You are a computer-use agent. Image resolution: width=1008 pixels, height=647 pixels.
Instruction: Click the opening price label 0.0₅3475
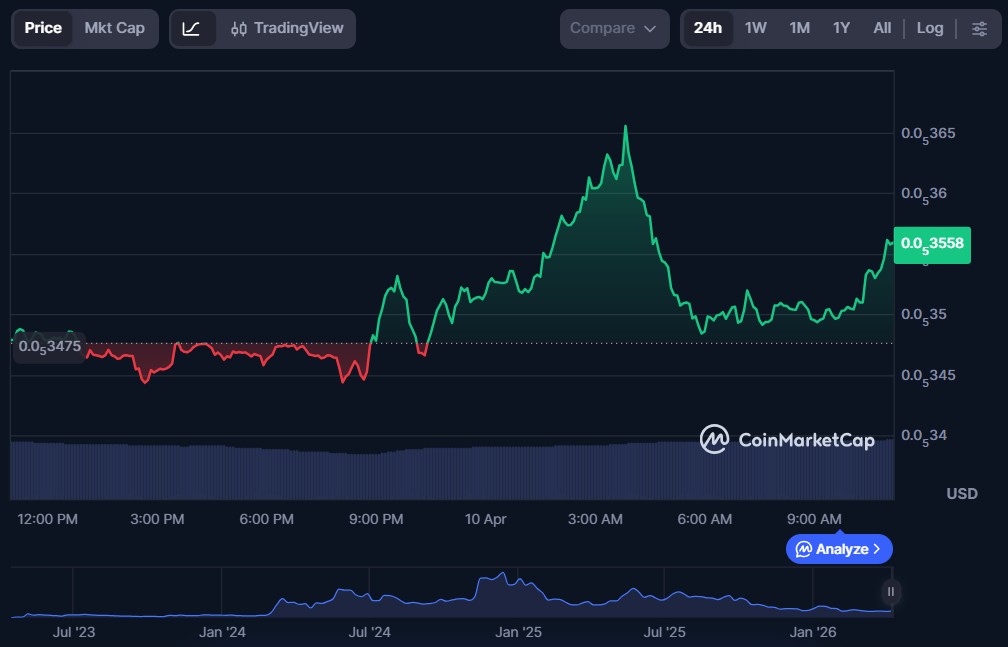point(49,347)
